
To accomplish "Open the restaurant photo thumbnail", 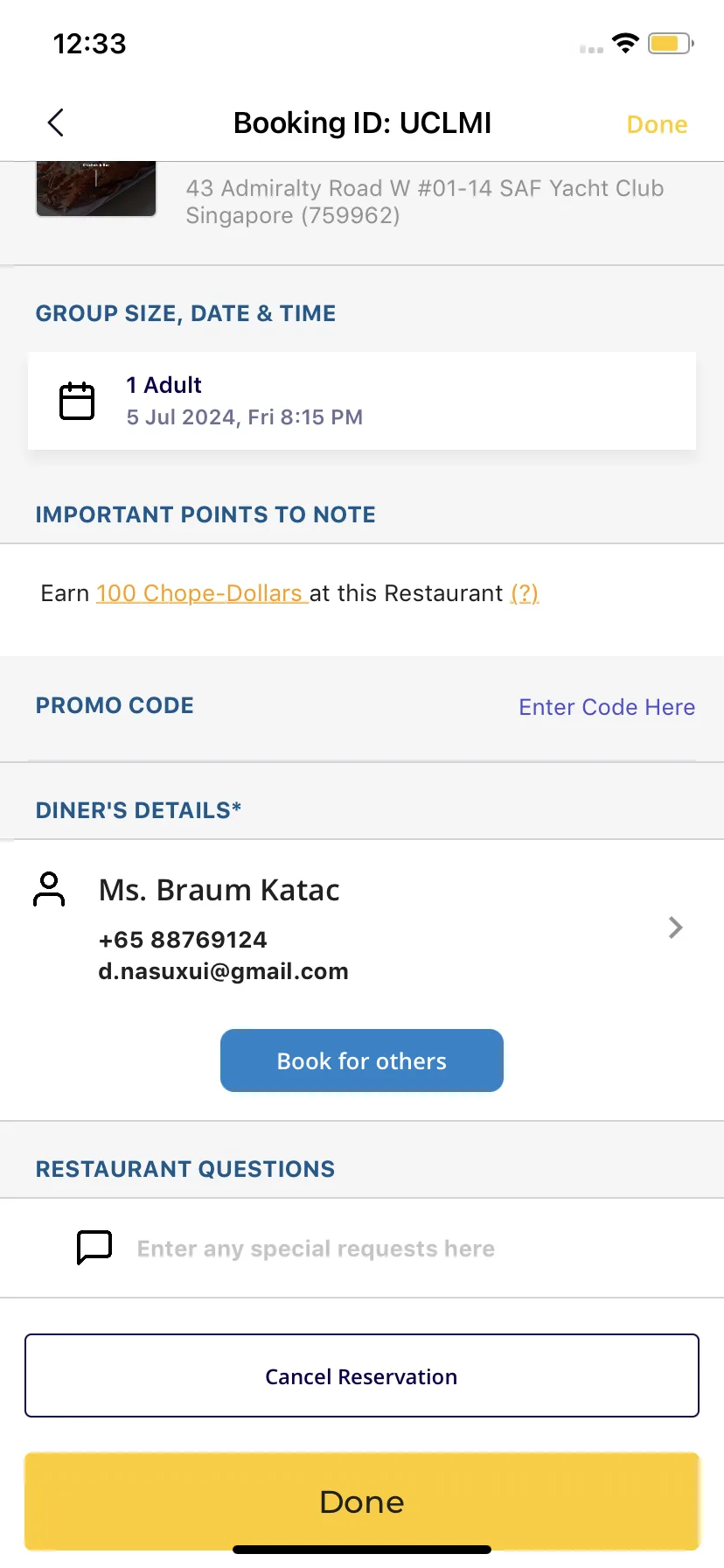I will tap(96, 188).
